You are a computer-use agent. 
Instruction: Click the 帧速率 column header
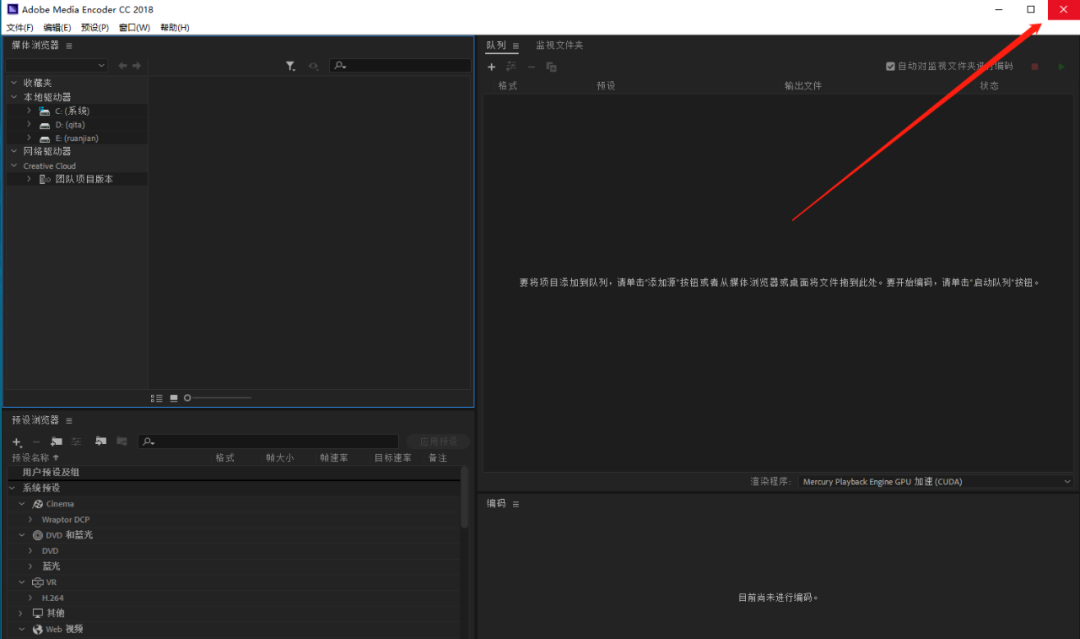pos(334,458)
